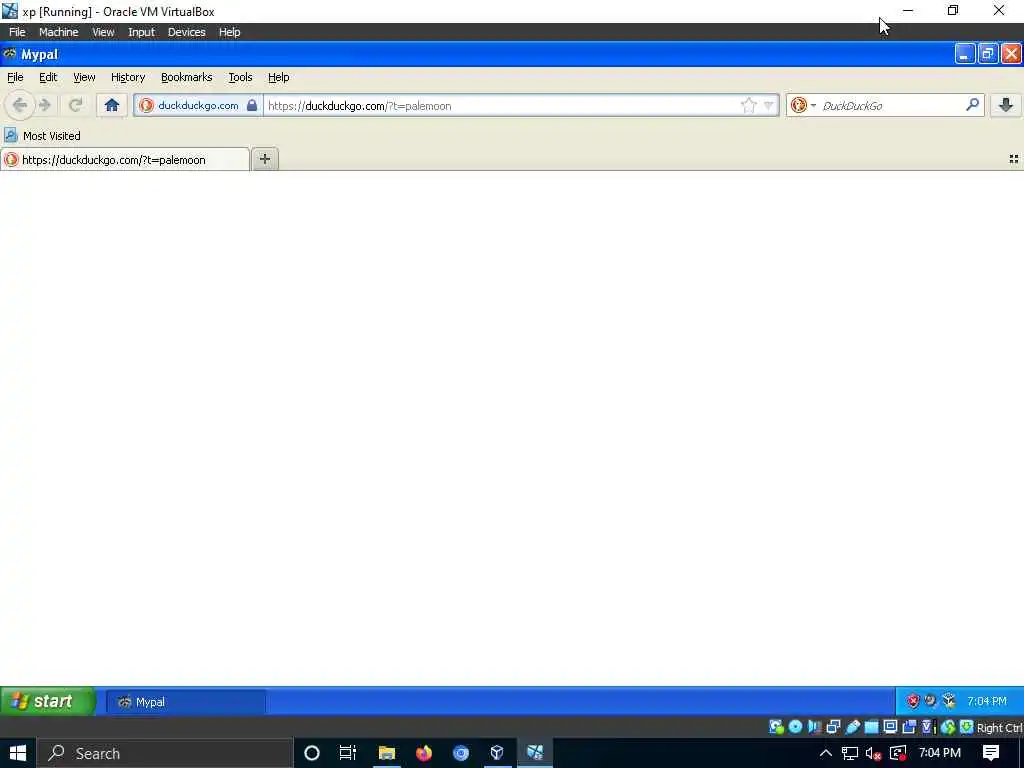The width and height of the screenshot is (1024, 768).
Task: Restore down the Mypal browser window
Action: pyautogui.click(x=987, y=54)
